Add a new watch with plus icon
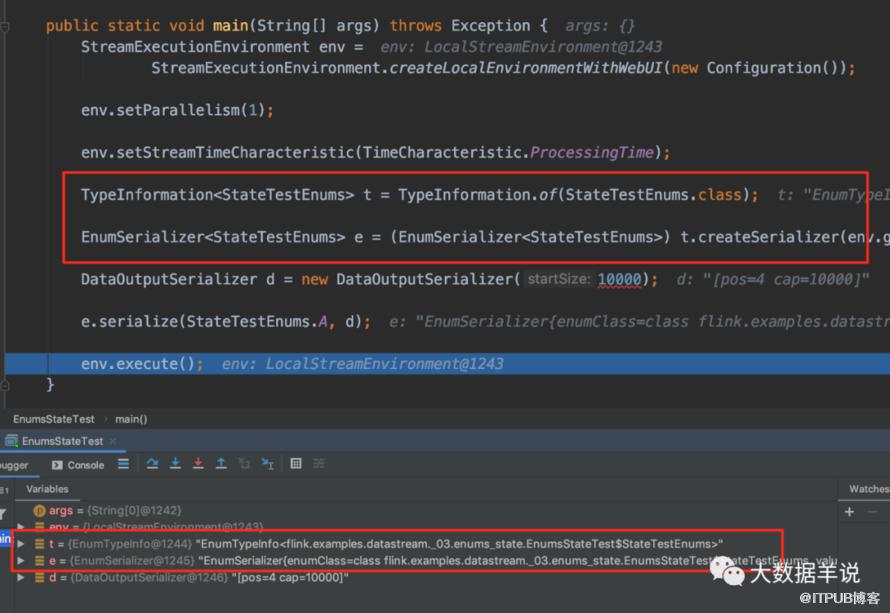890x613 pixels. click(x=849, y=512)
